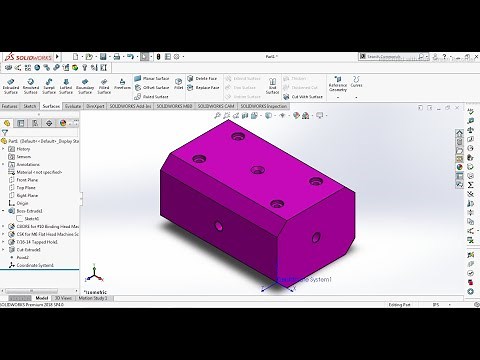Click the Undo arrow icon
The width and height of the screenshot is (480, 360).
coord(130,57)
